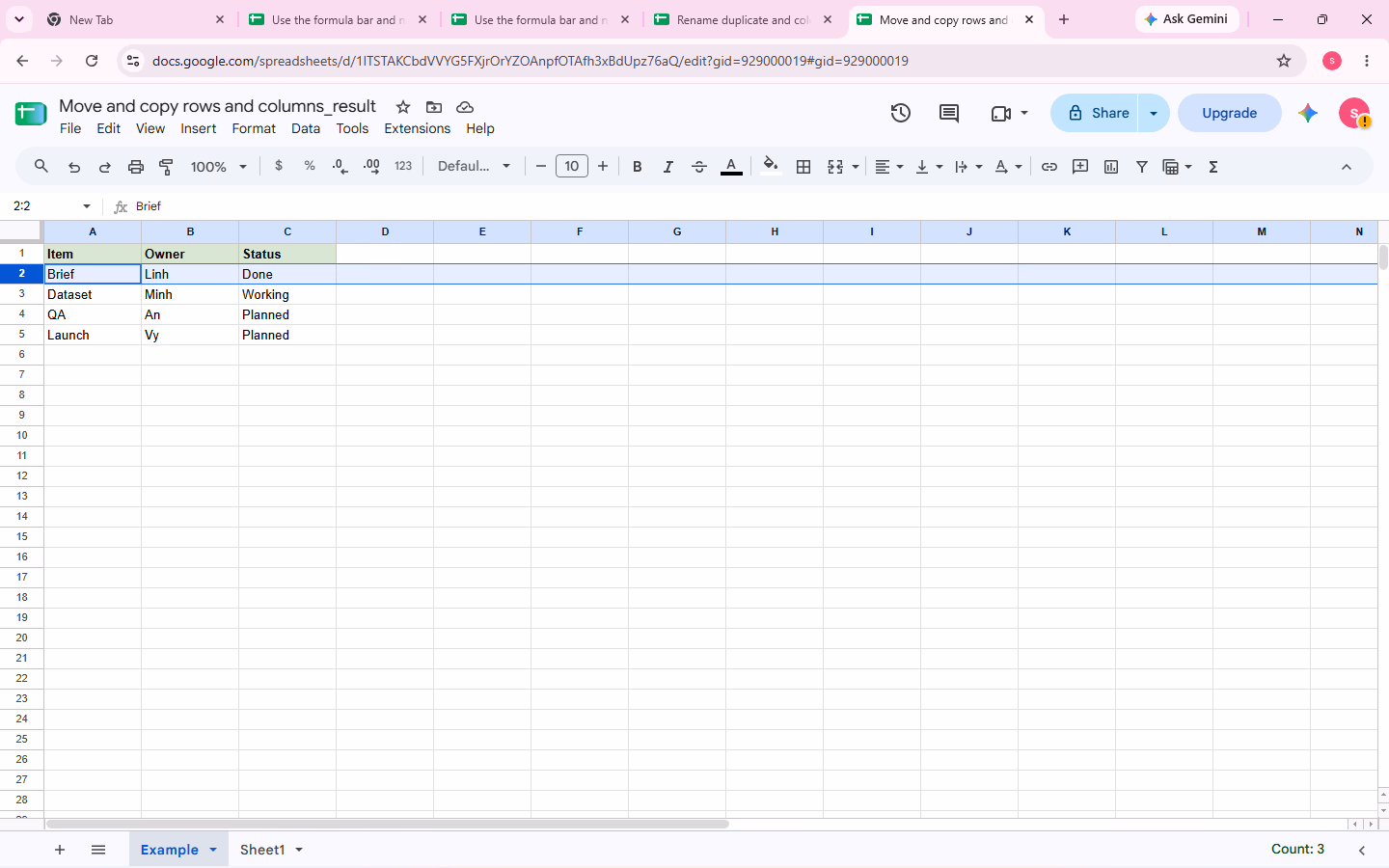1389x868 pixels.
Task: Open the comments panel icon
Action: pyautogui.click(x=949, y=113)
